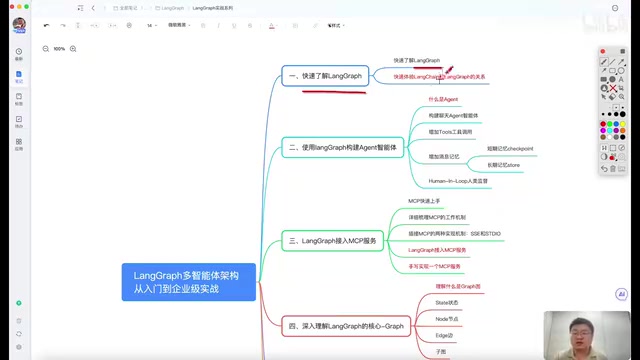Select the 四、深入理解LangGraph的核心-Graph node
Image resolution: width=640 pixels, height=360 pixels.
coord(346,326)
